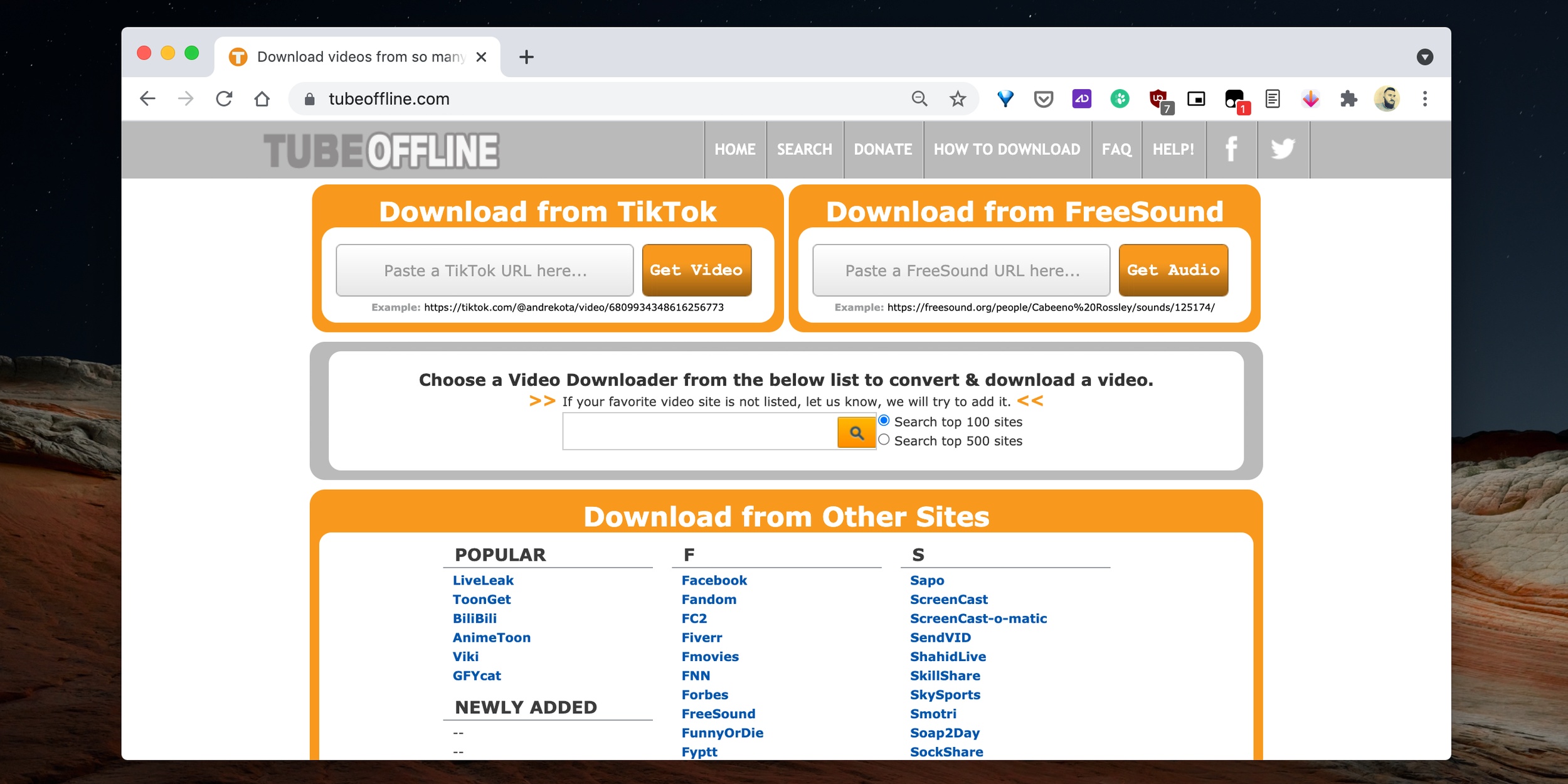Open TubeOffline Facebook page icon
Viewport: 1568px width, 784px height.
[x=1232, y=149]
